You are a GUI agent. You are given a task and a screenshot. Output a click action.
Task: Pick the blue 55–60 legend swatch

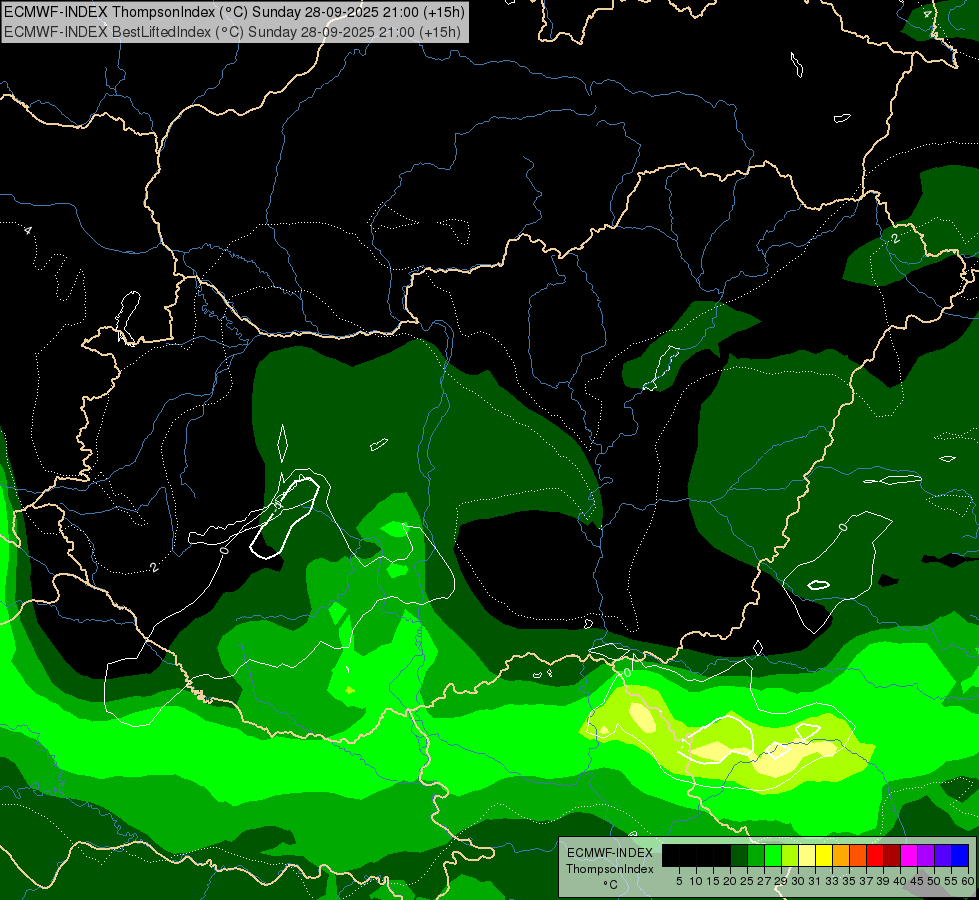(960, 855)
